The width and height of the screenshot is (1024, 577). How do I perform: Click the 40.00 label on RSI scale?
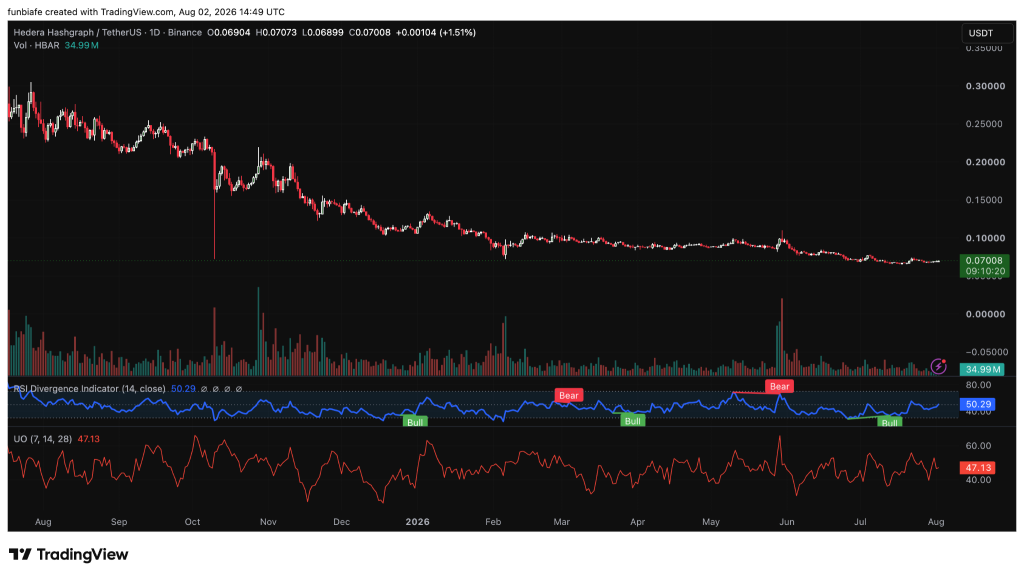pos(979,412)
